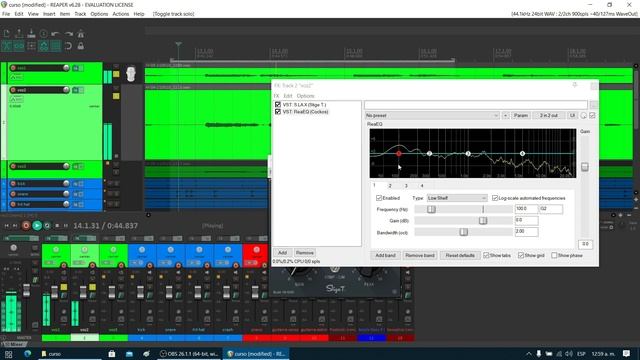Pin the FX window on top
This screenshot has width=640, height=360.
click(575, 85)
